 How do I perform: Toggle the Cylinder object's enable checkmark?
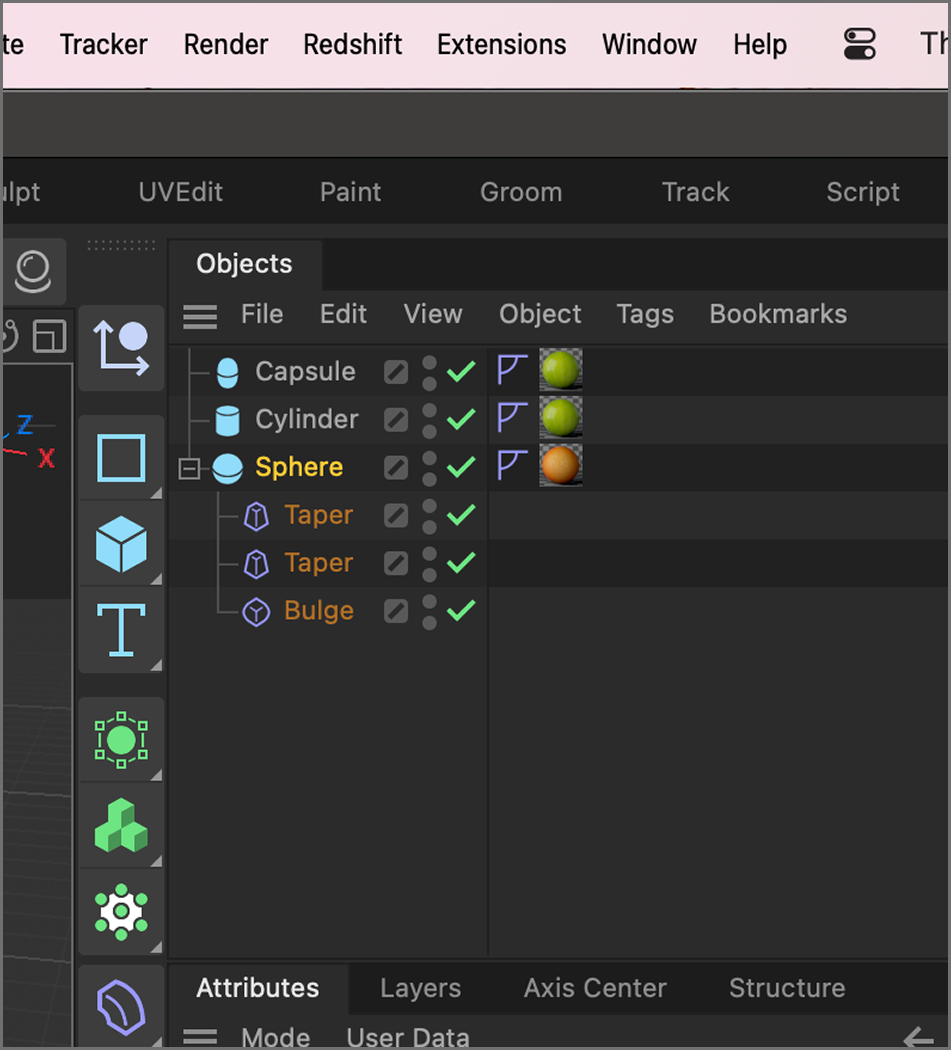461,419
